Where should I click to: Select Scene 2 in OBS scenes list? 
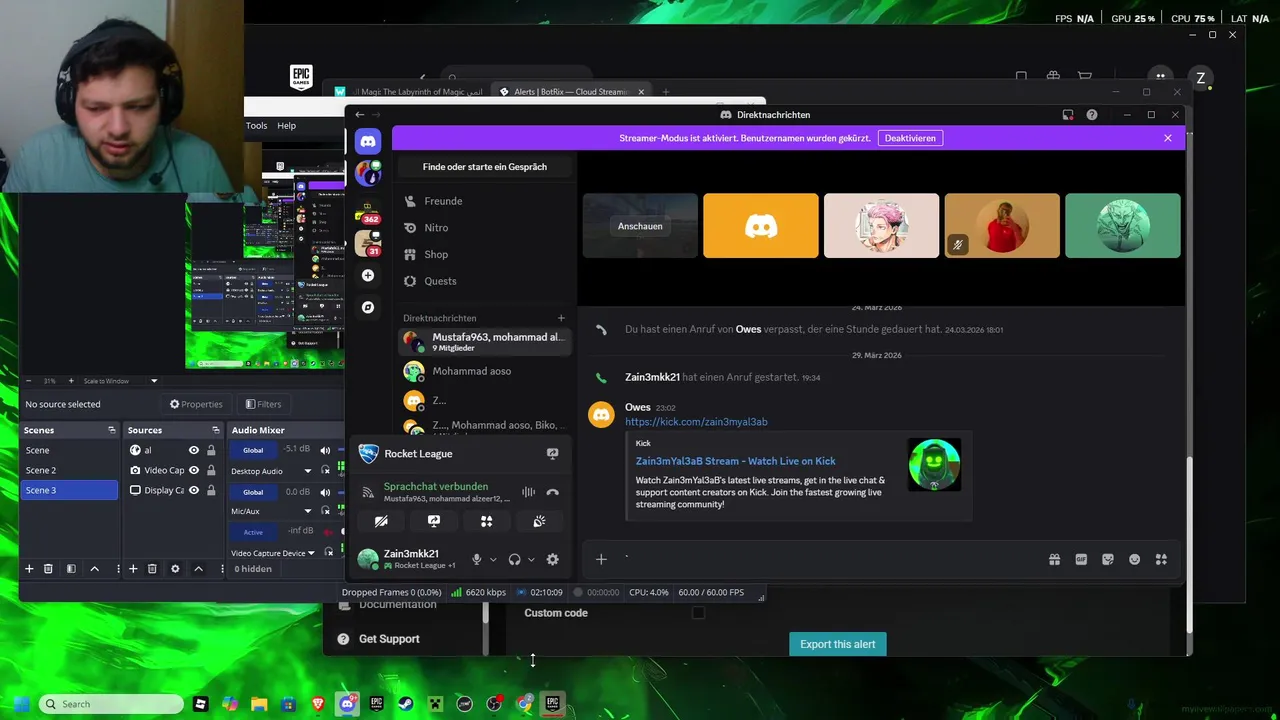[x=68, y=470]
